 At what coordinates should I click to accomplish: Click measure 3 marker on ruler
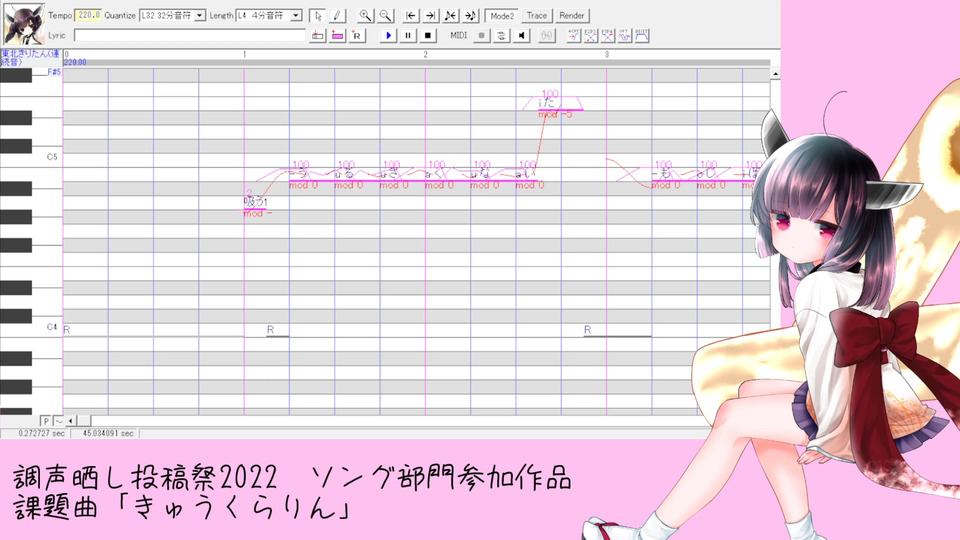(x=607, y=54)
